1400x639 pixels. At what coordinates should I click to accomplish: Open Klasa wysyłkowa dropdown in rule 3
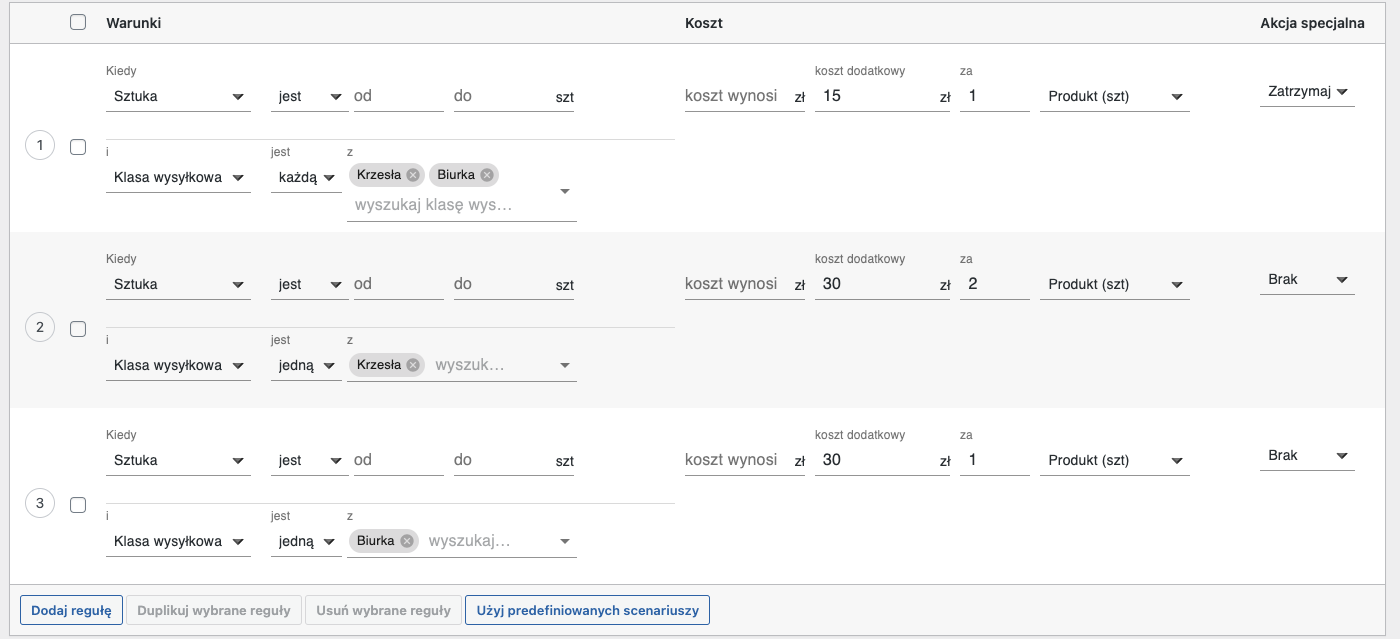click(178, 542)
